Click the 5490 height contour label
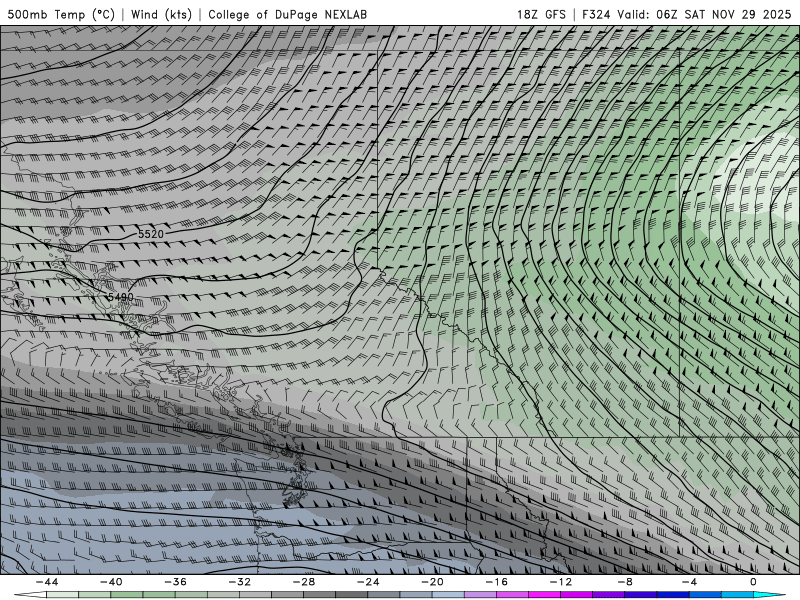This screenshot has width=800, height=600. tap(120, 297)
